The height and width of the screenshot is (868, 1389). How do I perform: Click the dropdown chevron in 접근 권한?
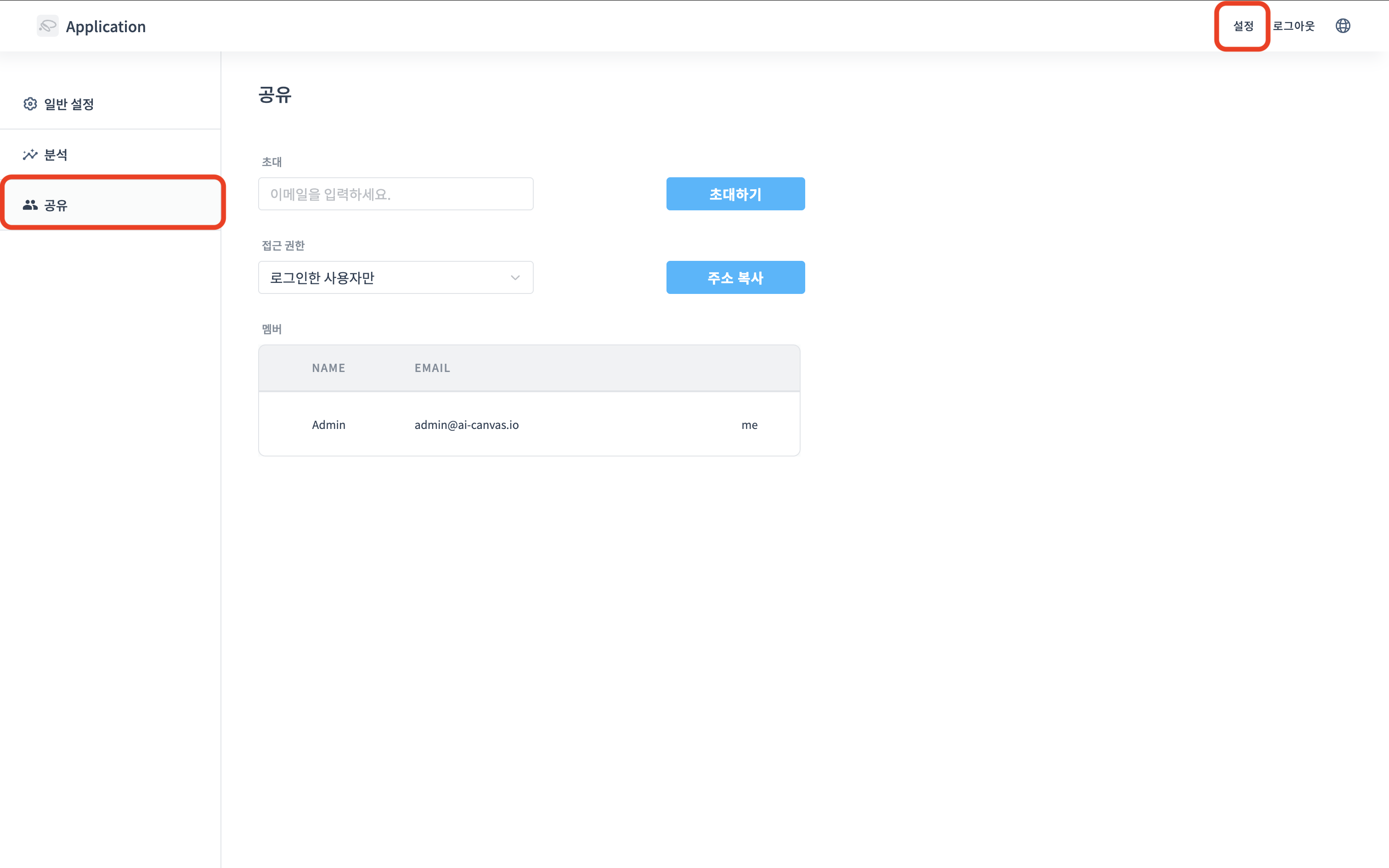coord(515,278)
